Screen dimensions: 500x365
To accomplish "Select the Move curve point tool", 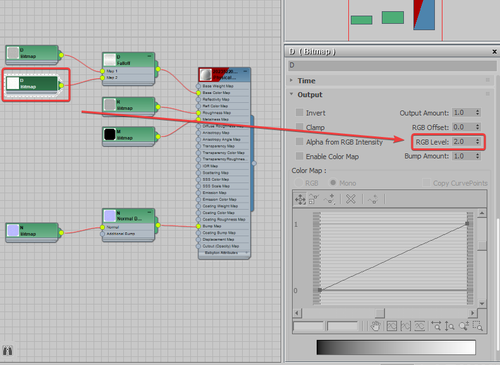I will pyautogui.click(x=300, y=200).
